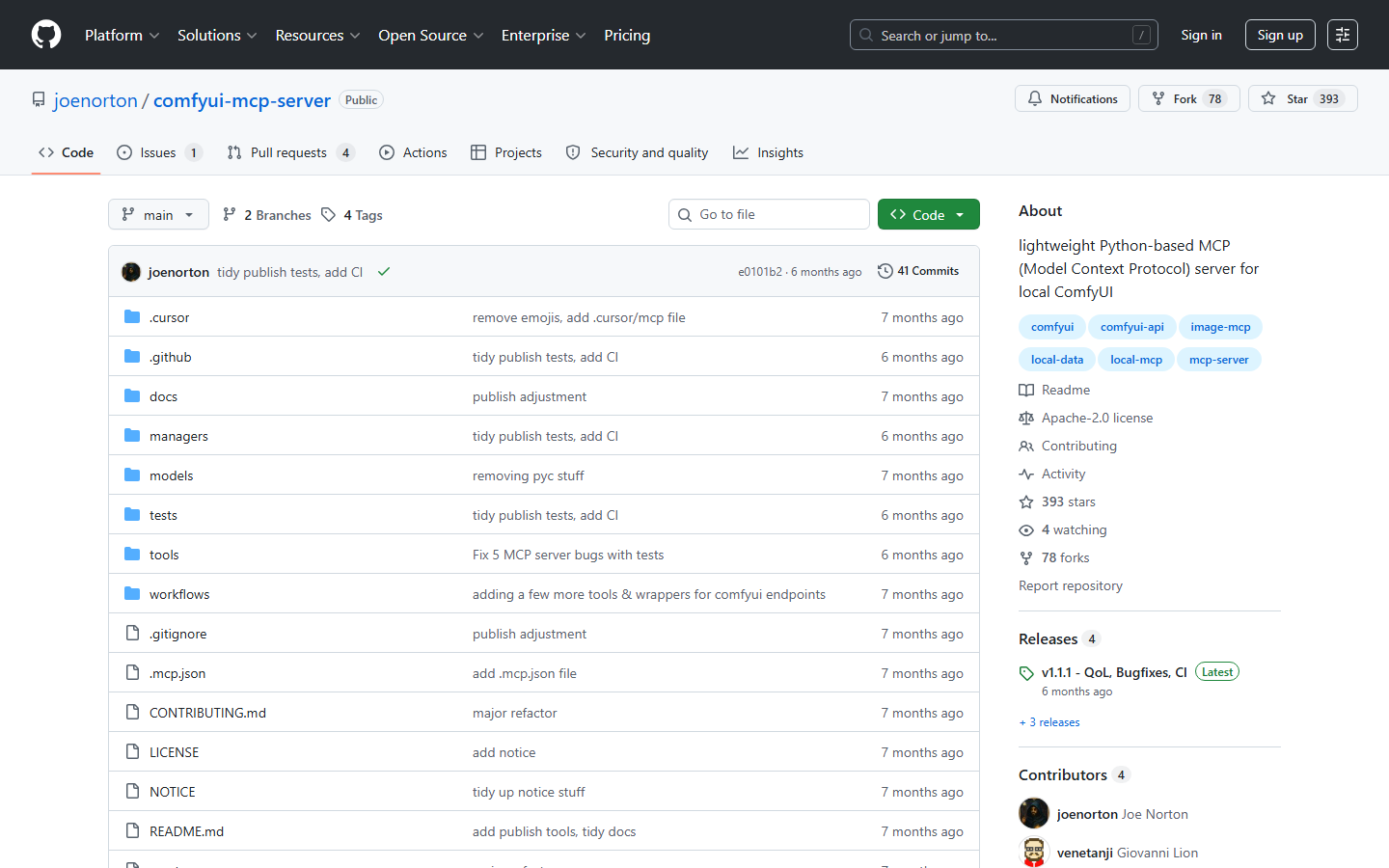The width and height of the screenshot is (1389, 868).
Task: Click the Sign up button
Action: pos(1280,35)
